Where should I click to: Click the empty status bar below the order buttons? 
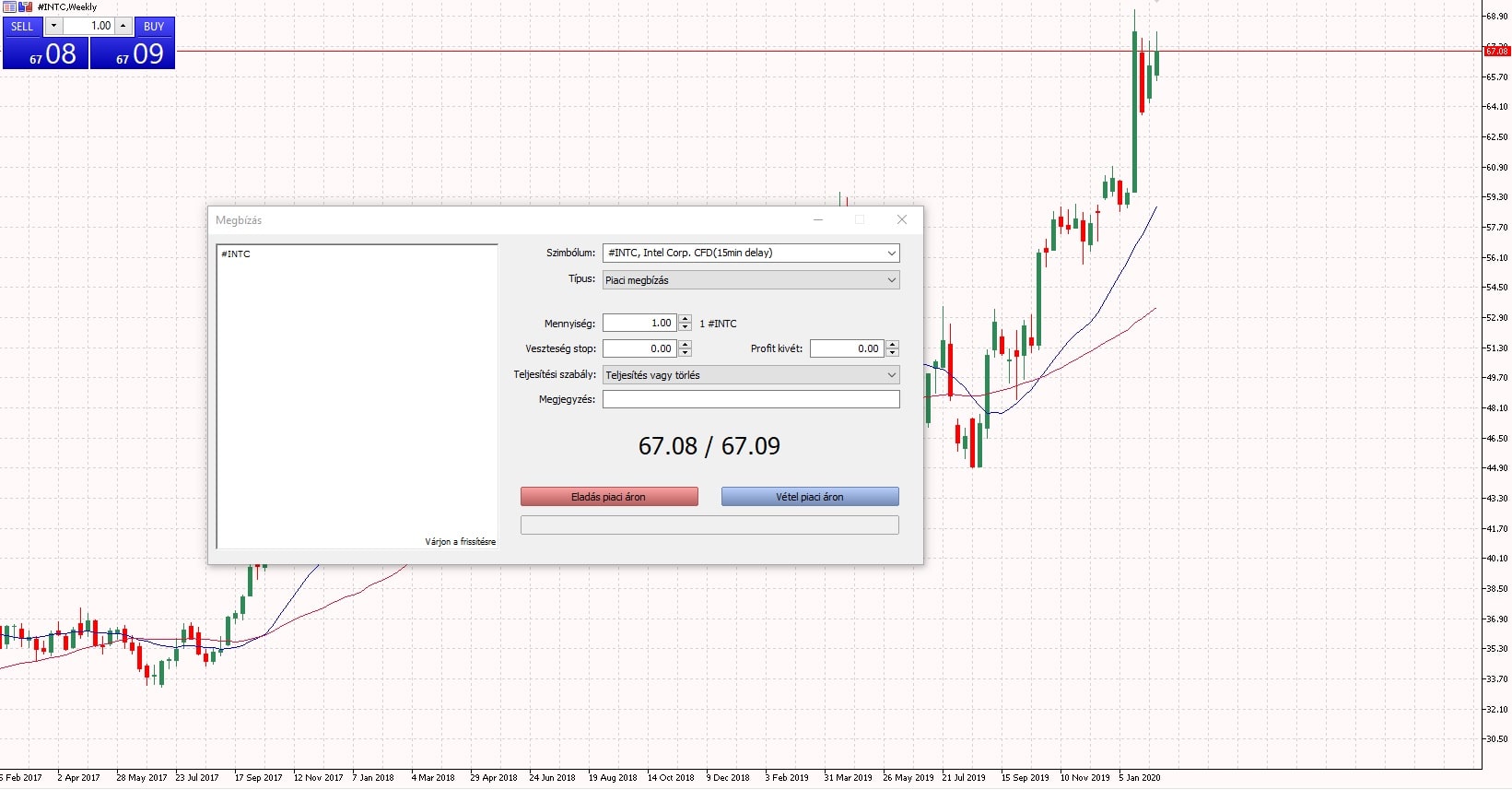[709, 525]
